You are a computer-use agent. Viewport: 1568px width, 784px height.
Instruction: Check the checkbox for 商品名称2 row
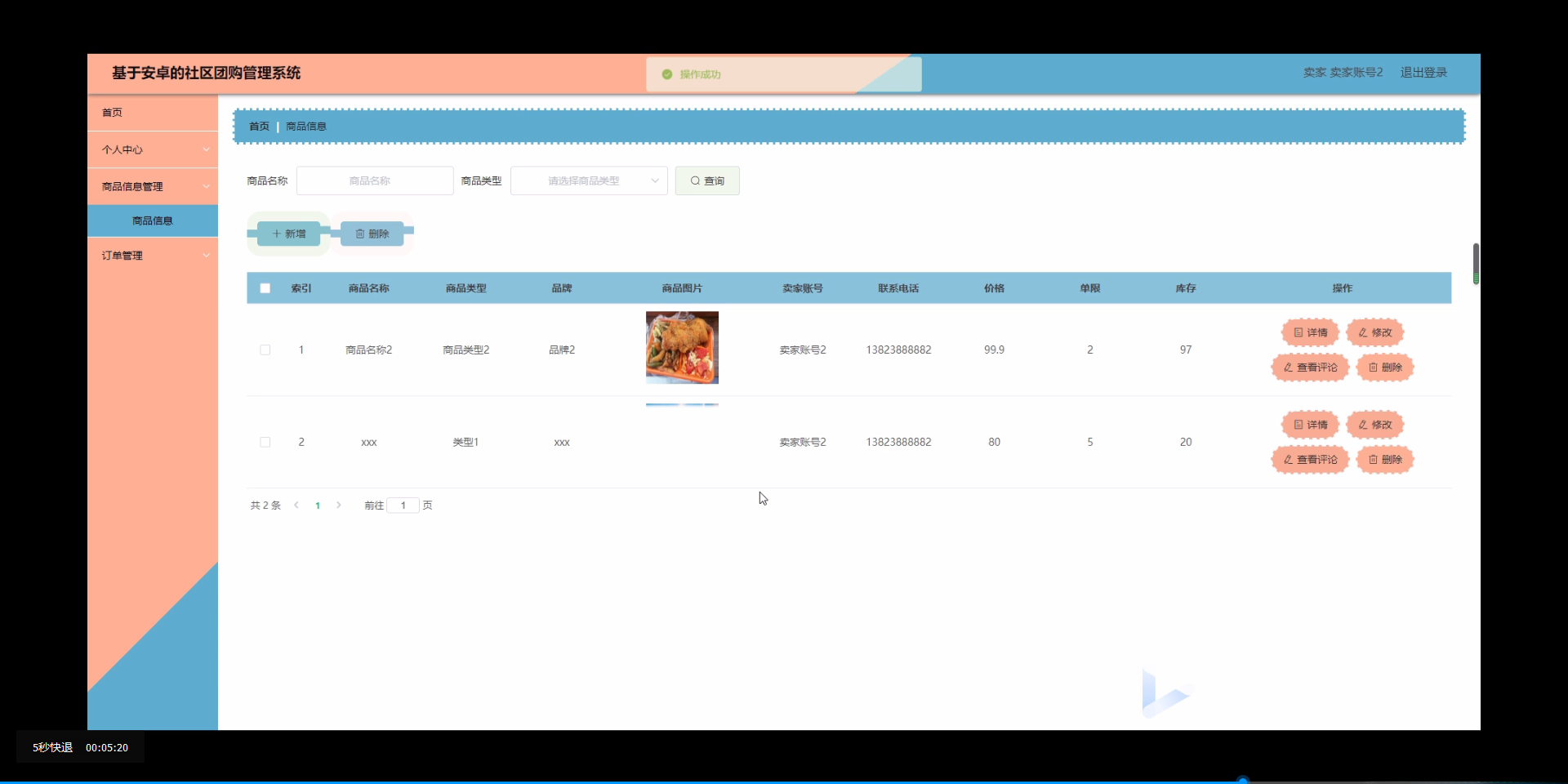click(265, 350)
